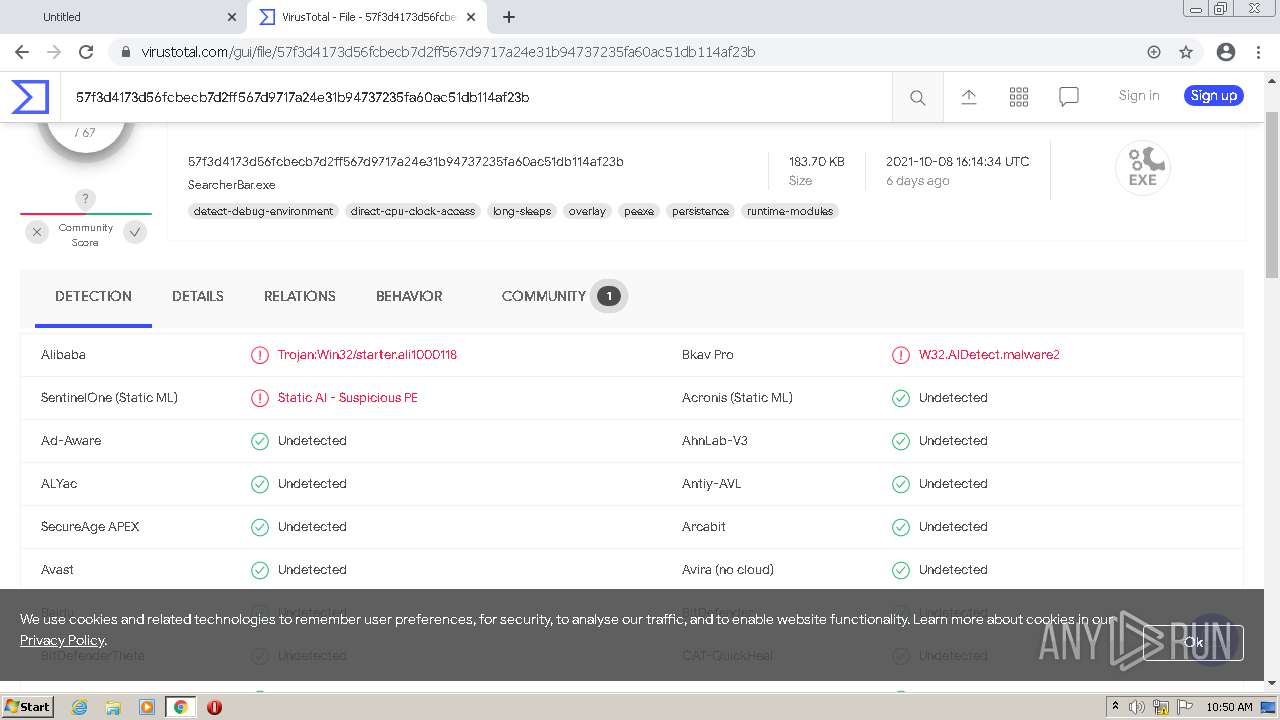Open the apps grid icon
The width and height of the screenshot is (1280, 720).
coord(1019,96)
